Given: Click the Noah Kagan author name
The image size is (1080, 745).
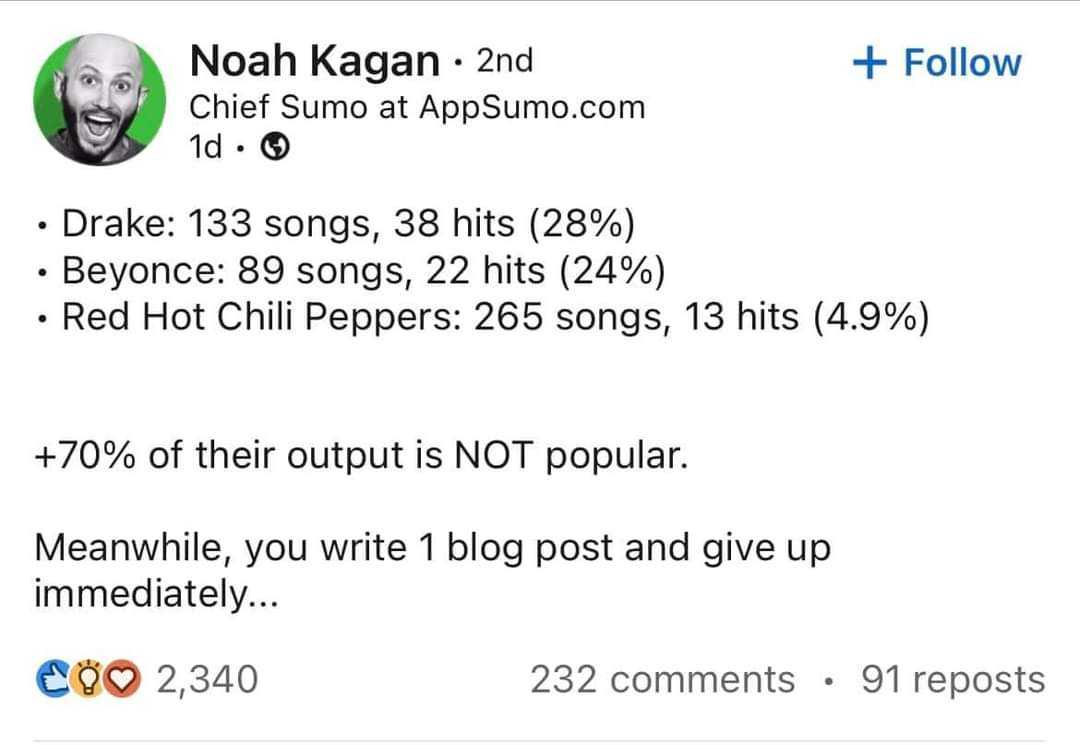Looking at the screenshot, I should [314, 62].
